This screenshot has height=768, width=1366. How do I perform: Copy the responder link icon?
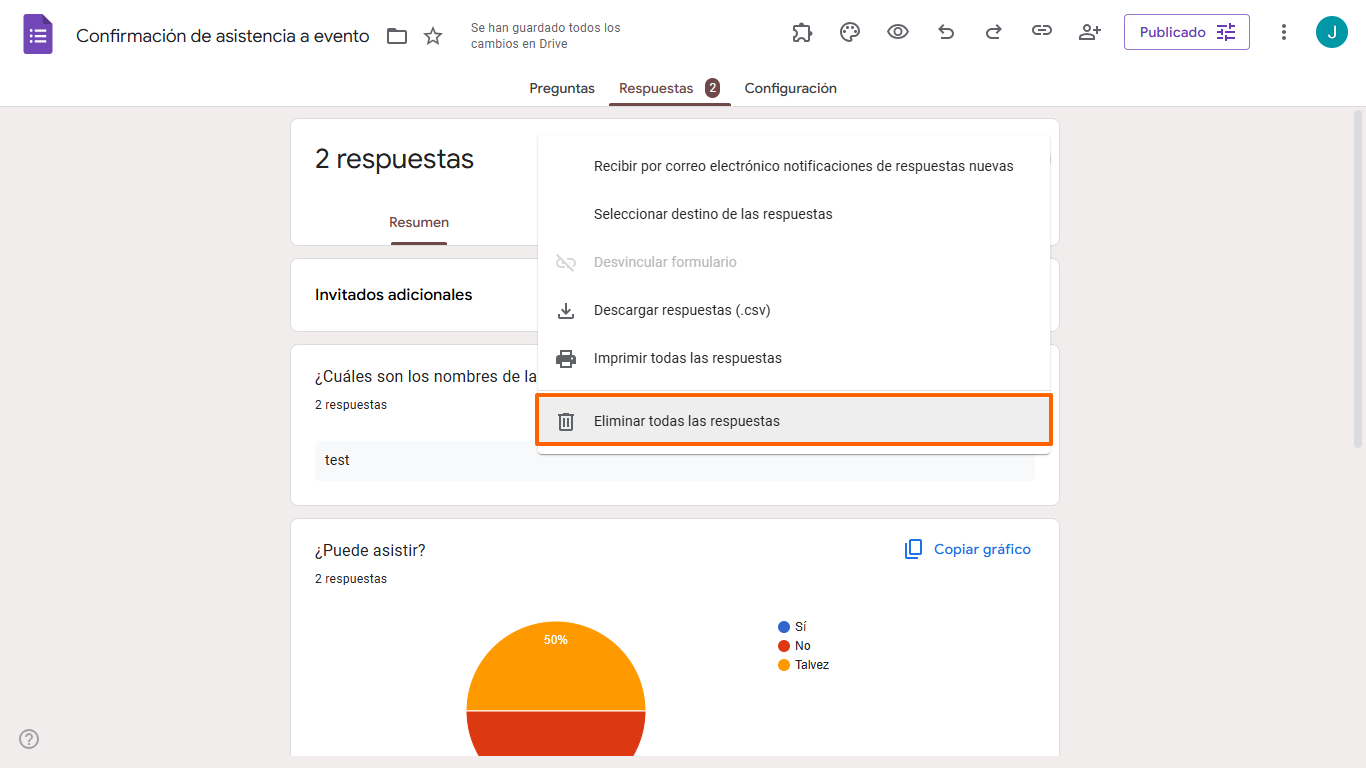1041,32
